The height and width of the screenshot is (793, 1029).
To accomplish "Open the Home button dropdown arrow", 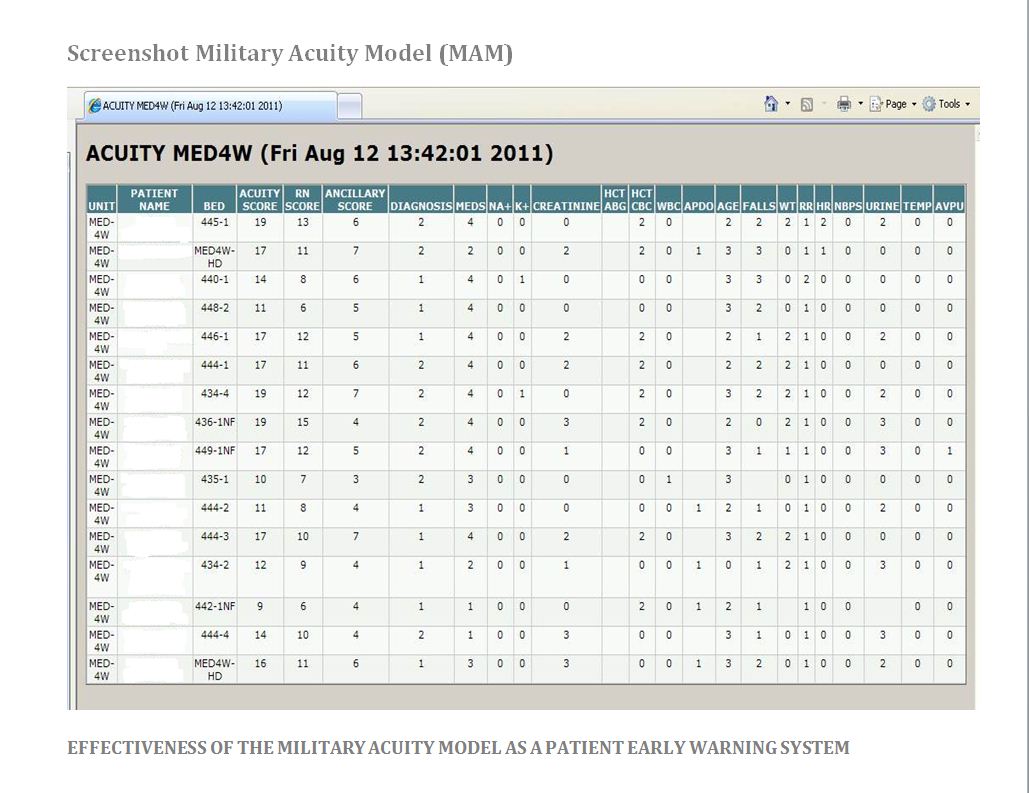I will point(787,104).
